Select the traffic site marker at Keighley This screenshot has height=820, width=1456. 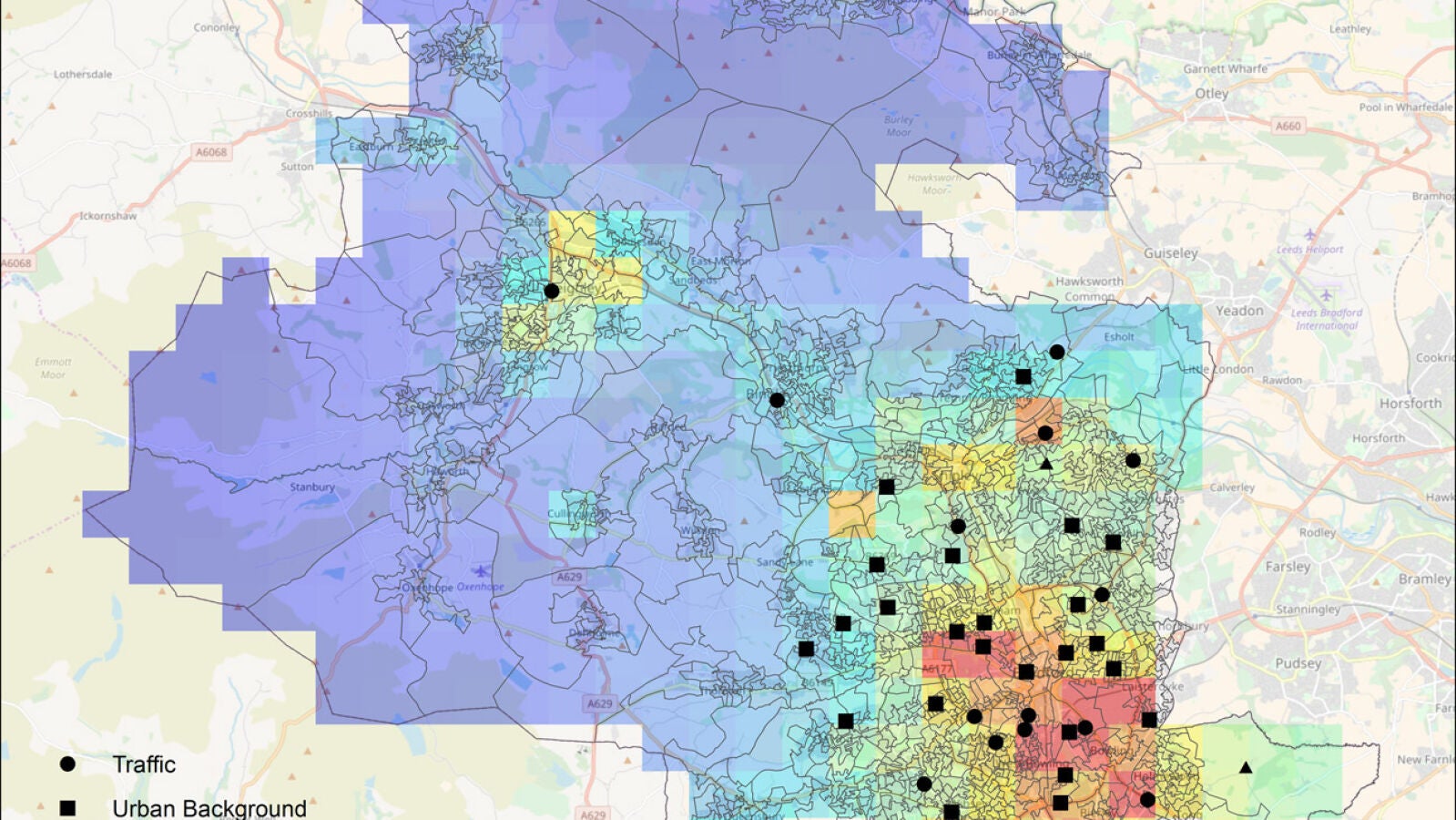(551, 292)
